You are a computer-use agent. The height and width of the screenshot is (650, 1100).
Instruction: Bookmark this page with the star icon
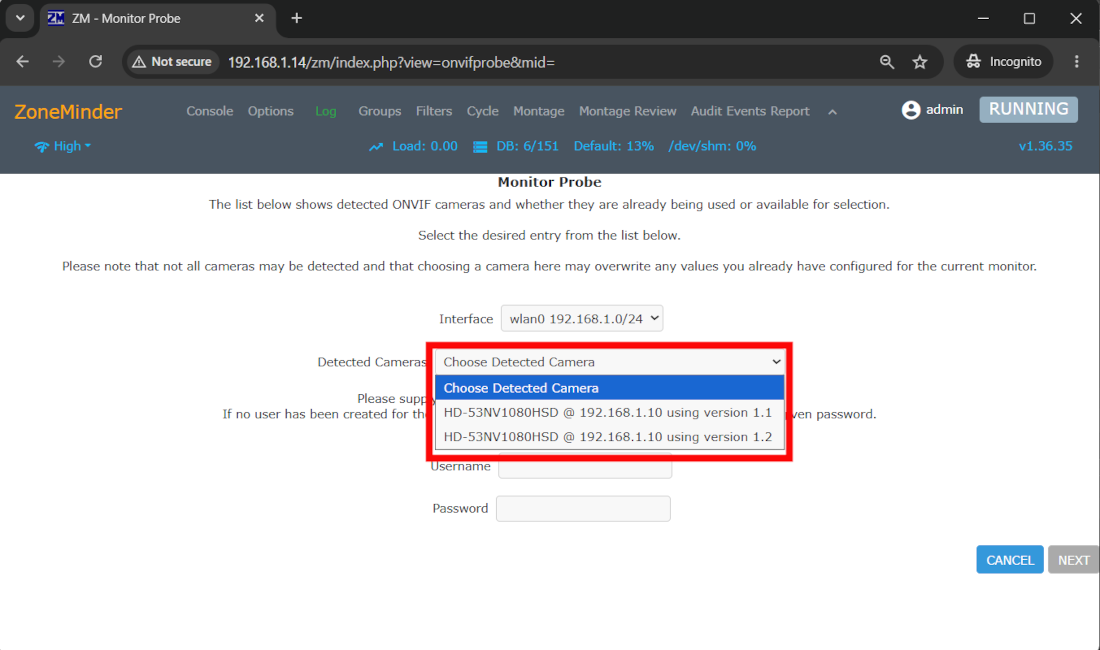click(920, 62)
